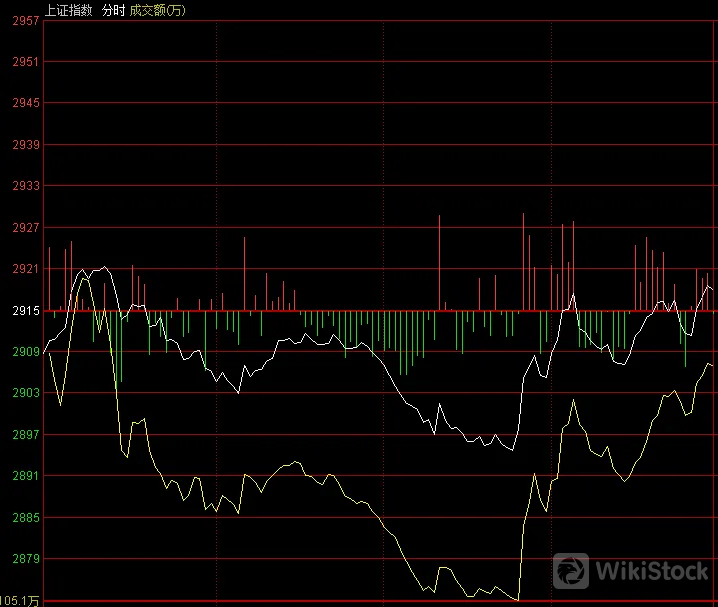Click the 105.1万 volume scale label

pyautogui.click(x=20, y=601)
